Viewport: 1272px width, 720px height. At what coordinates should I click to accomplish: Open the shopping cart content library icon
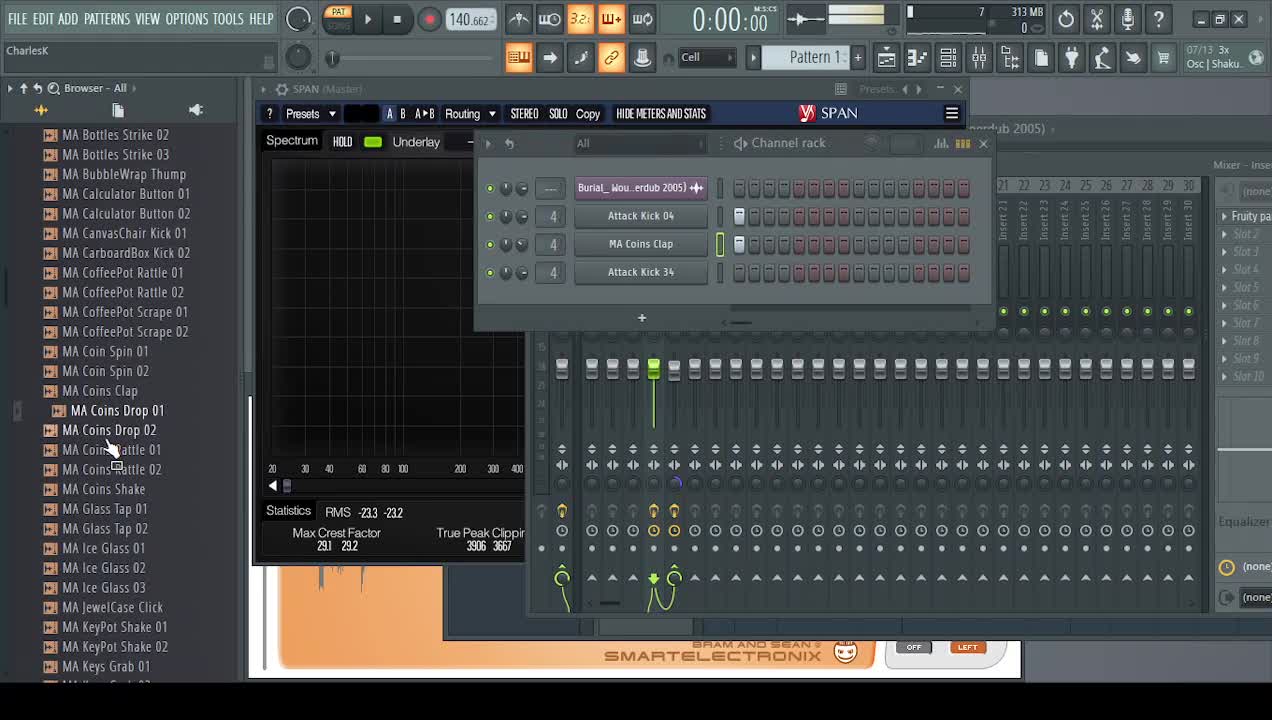(x=1163, y=58)
